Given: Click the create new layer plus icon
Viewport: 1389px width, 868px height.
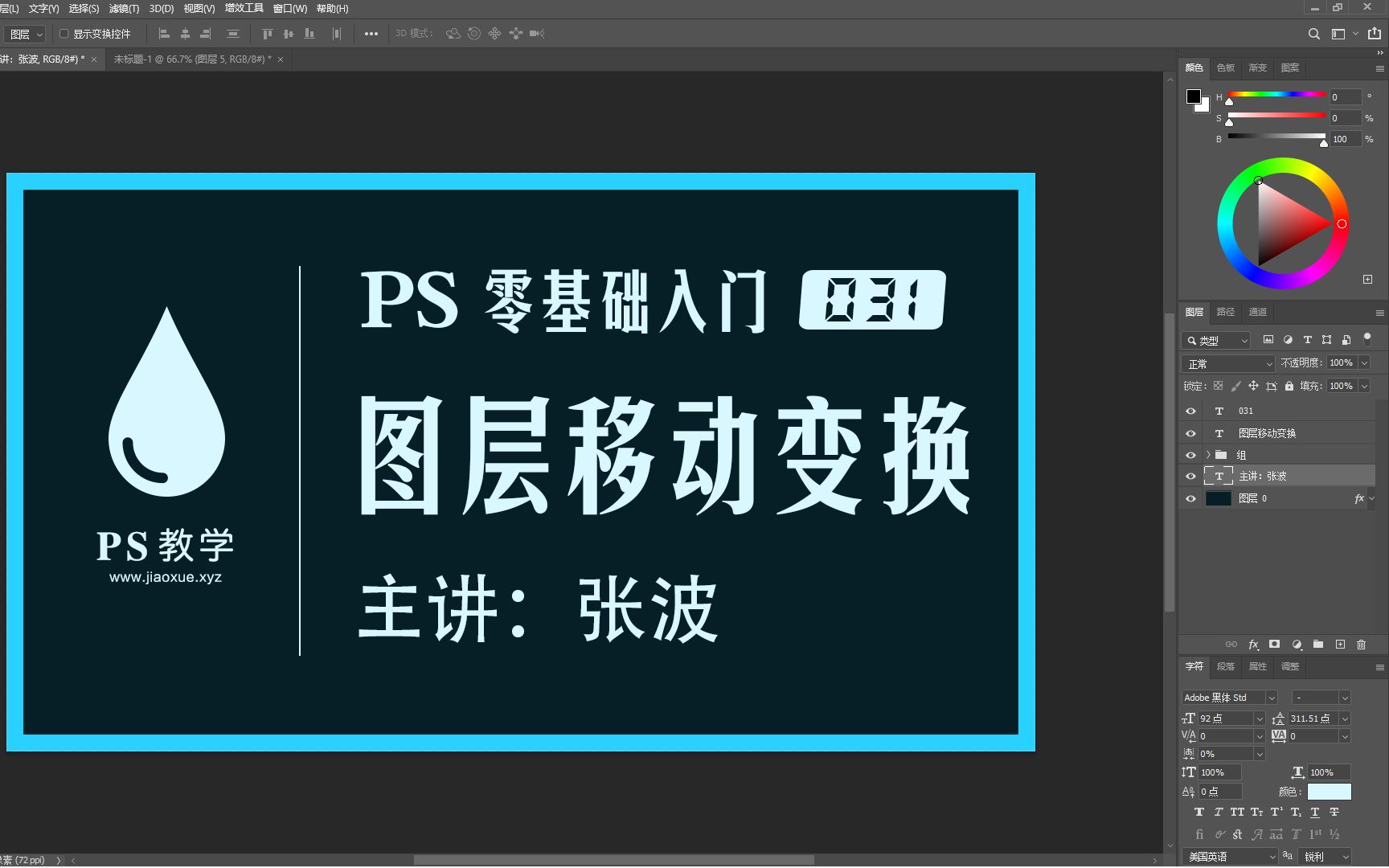Looking at the screenshot, I should tap(1340, 645).
